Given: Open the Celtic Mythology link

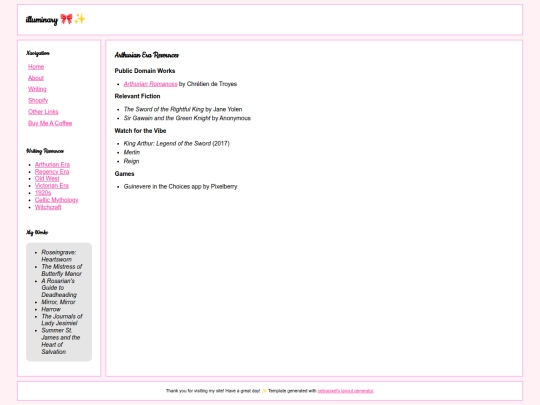Looking at the screenshot, I should (x=56, y=200).
